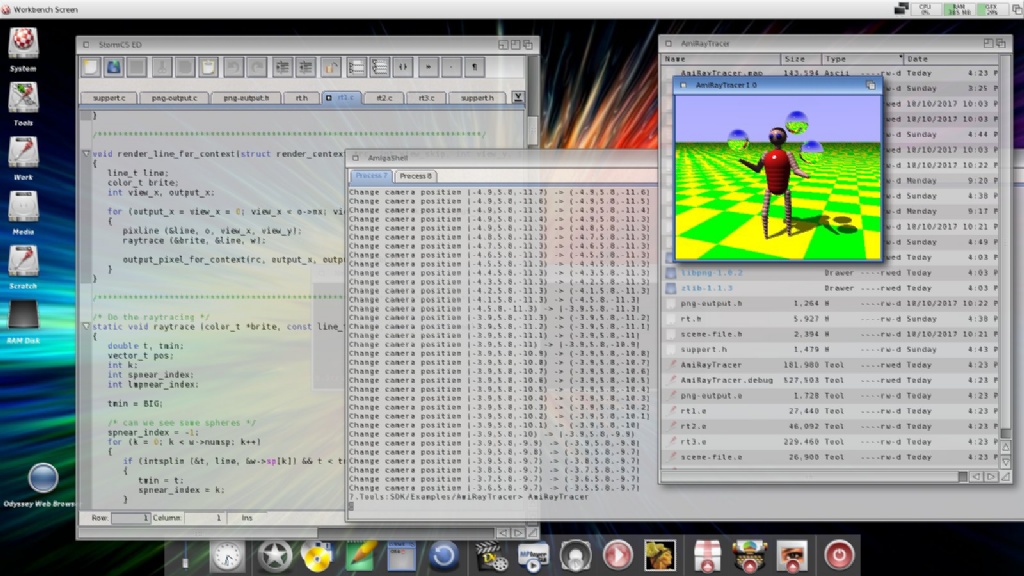Sort file list by Size column
Screen dimensions: 1024x576
tap(801, 59)
